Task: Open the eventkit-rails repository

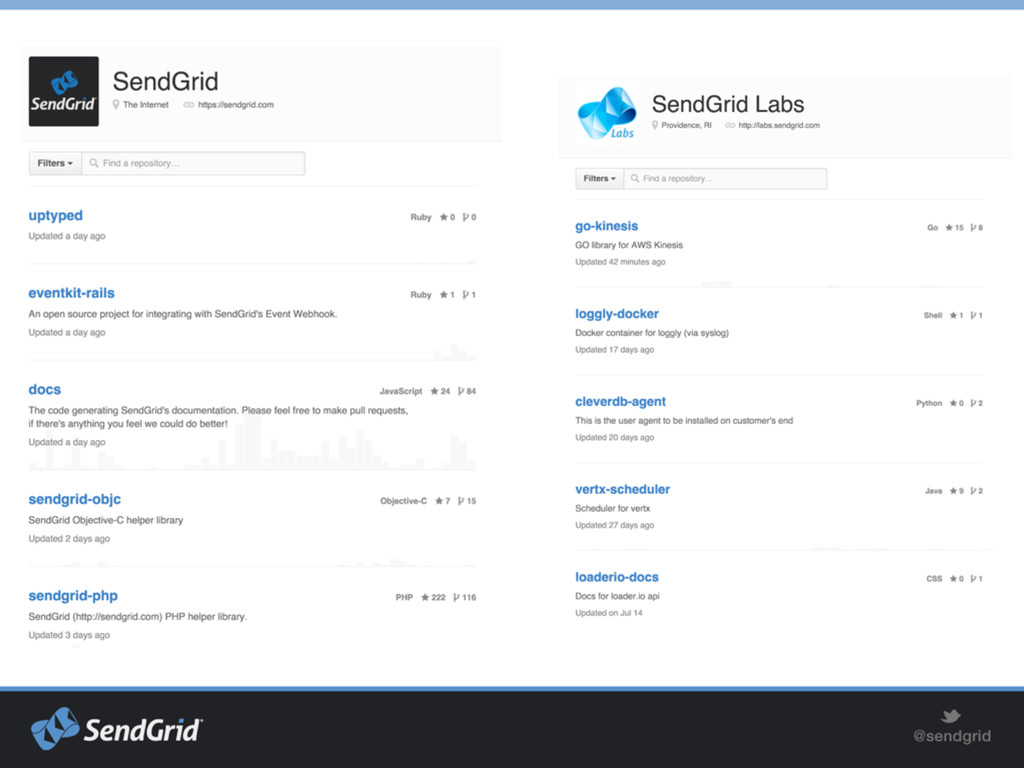Action: 71,293
